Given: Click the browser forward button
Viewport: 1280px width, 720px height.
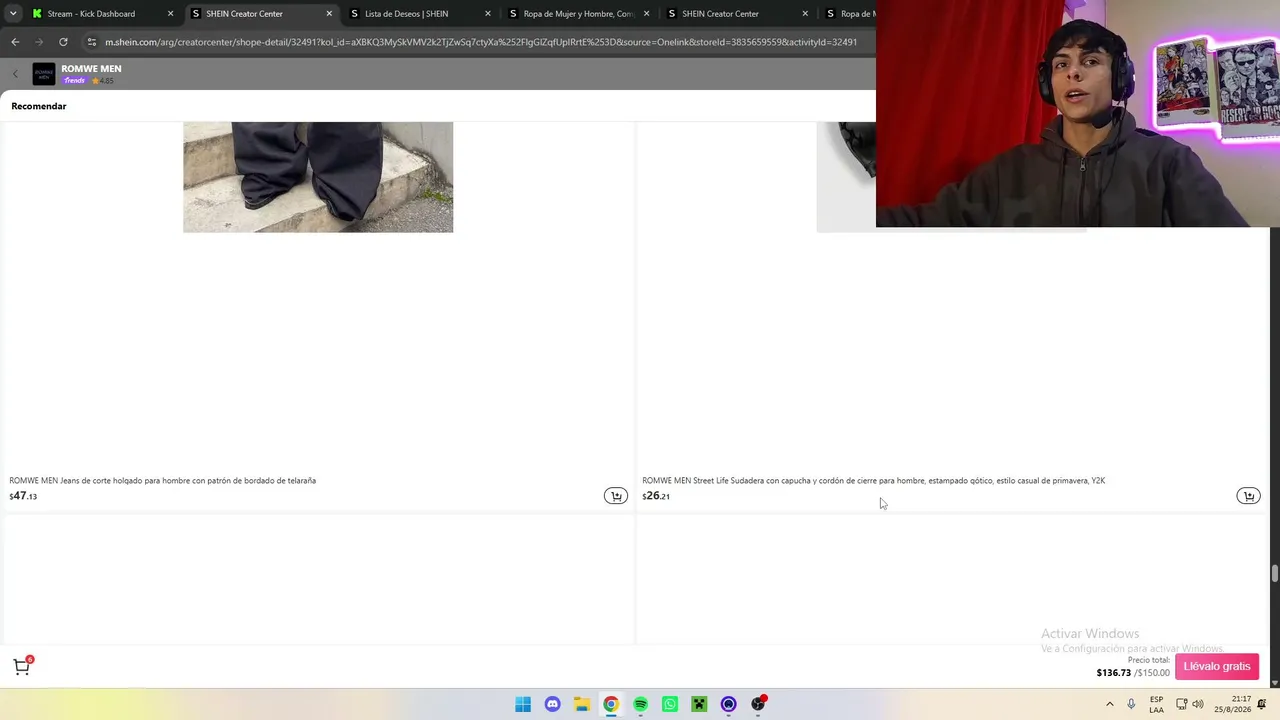Looking at the screenshot, I should (39, 42).
